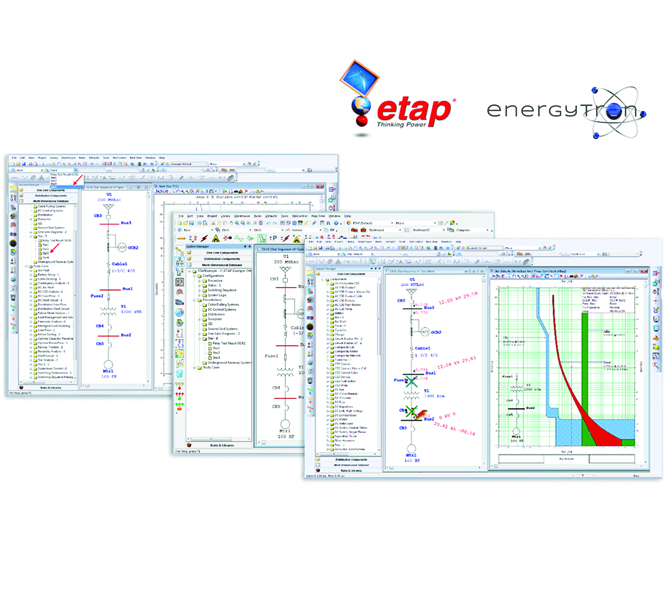The height and width of the screenshot is (616, 666).
Task: Click the red lightning icon in middle window toolbar
Action: click(205, 237)
